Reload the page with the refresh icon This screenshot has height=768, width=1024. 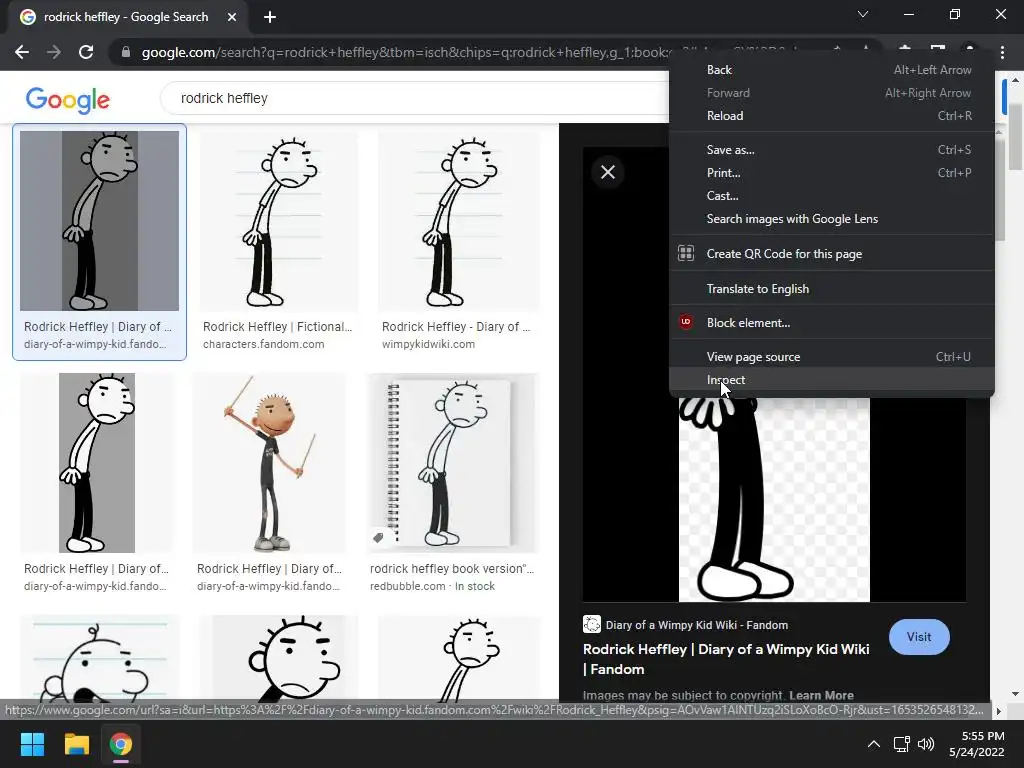pyautogui.click(x=86, y=52)
